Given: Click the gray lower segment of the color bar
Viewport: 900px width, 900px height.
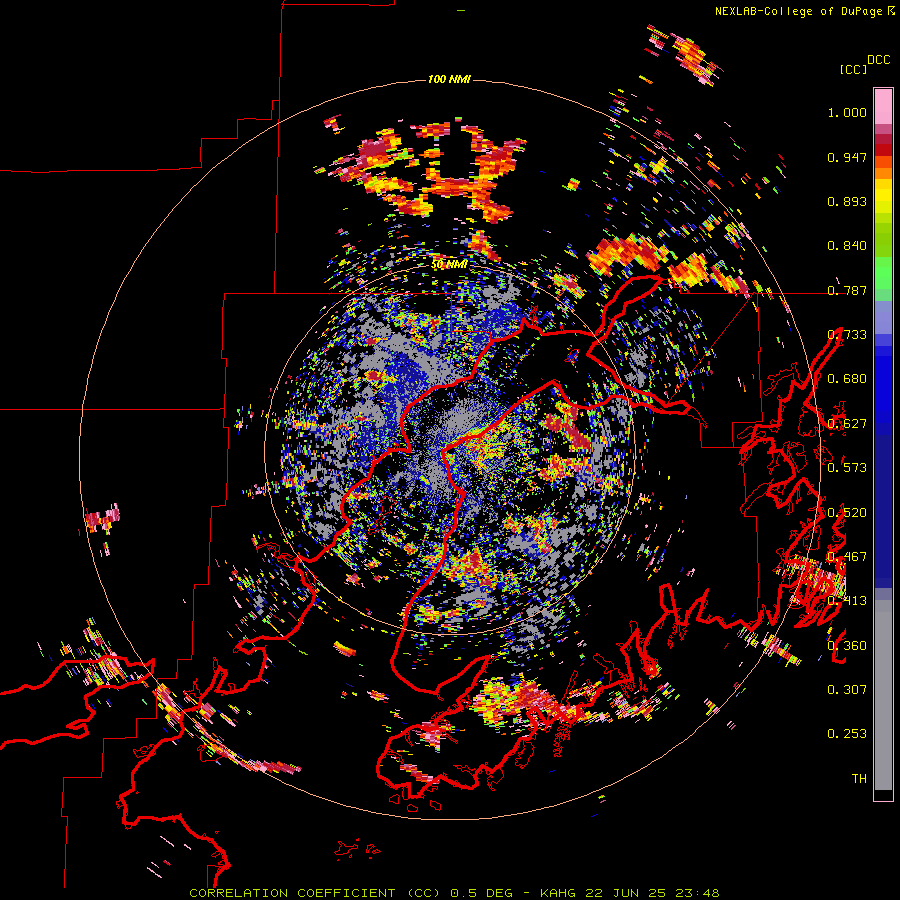Looking at the screenshot, I should click(x=883, y=695).
